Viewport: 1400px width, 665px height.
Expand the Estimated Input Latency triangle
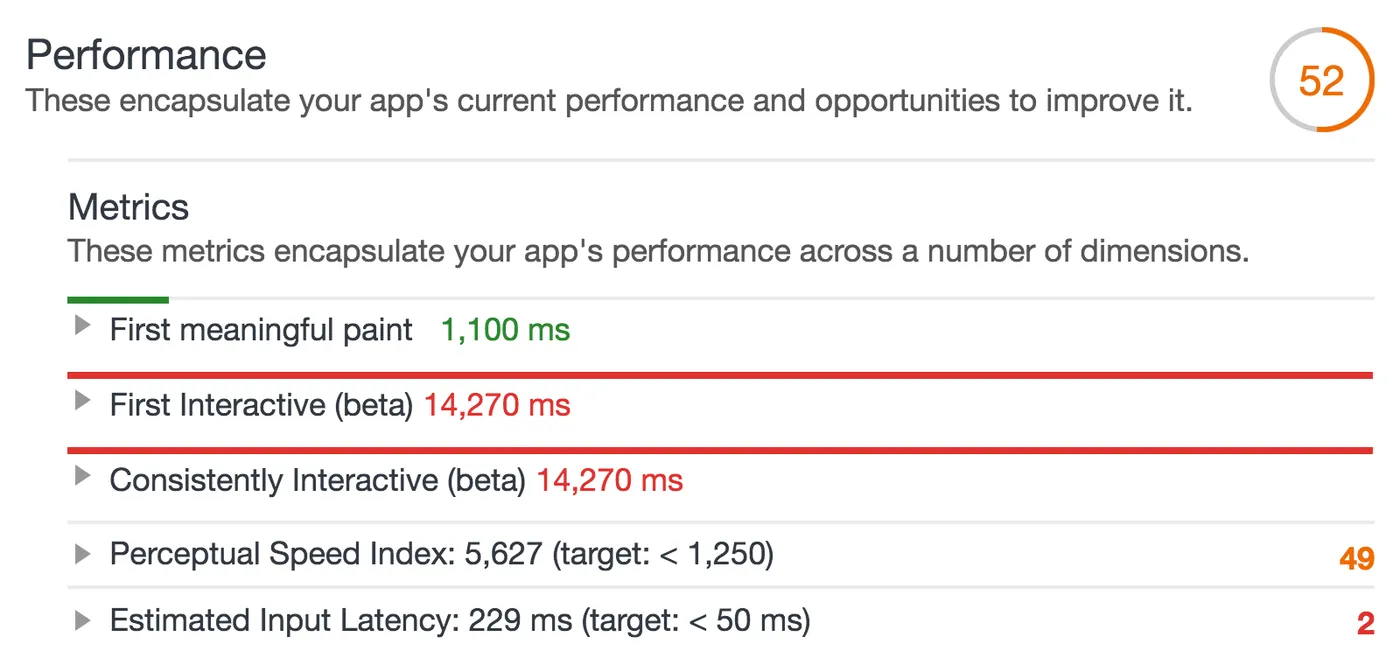coord(83,621)
